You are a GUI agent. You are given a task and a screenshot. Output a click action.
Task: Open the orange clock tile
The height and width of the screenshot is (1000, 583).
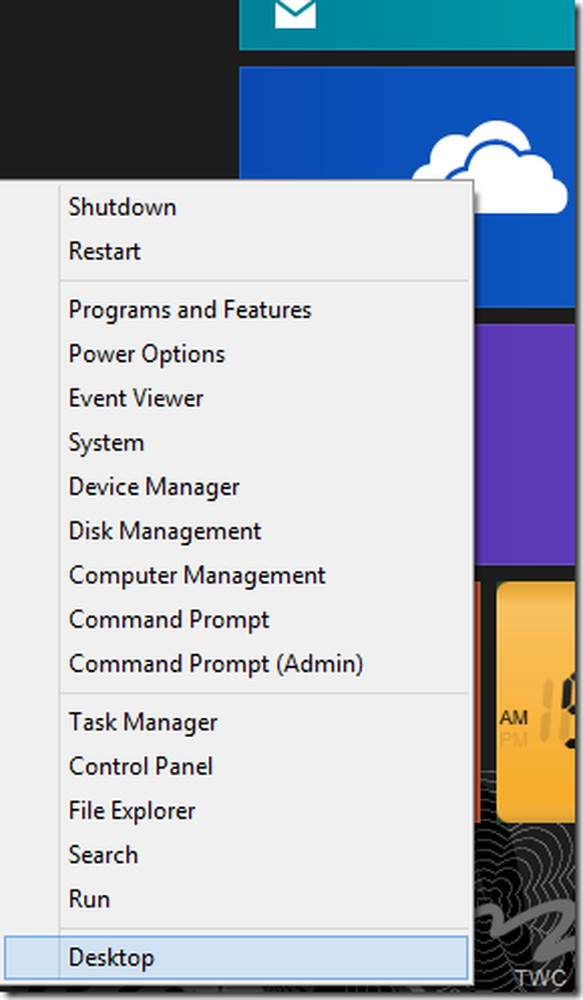pos(539,702)
